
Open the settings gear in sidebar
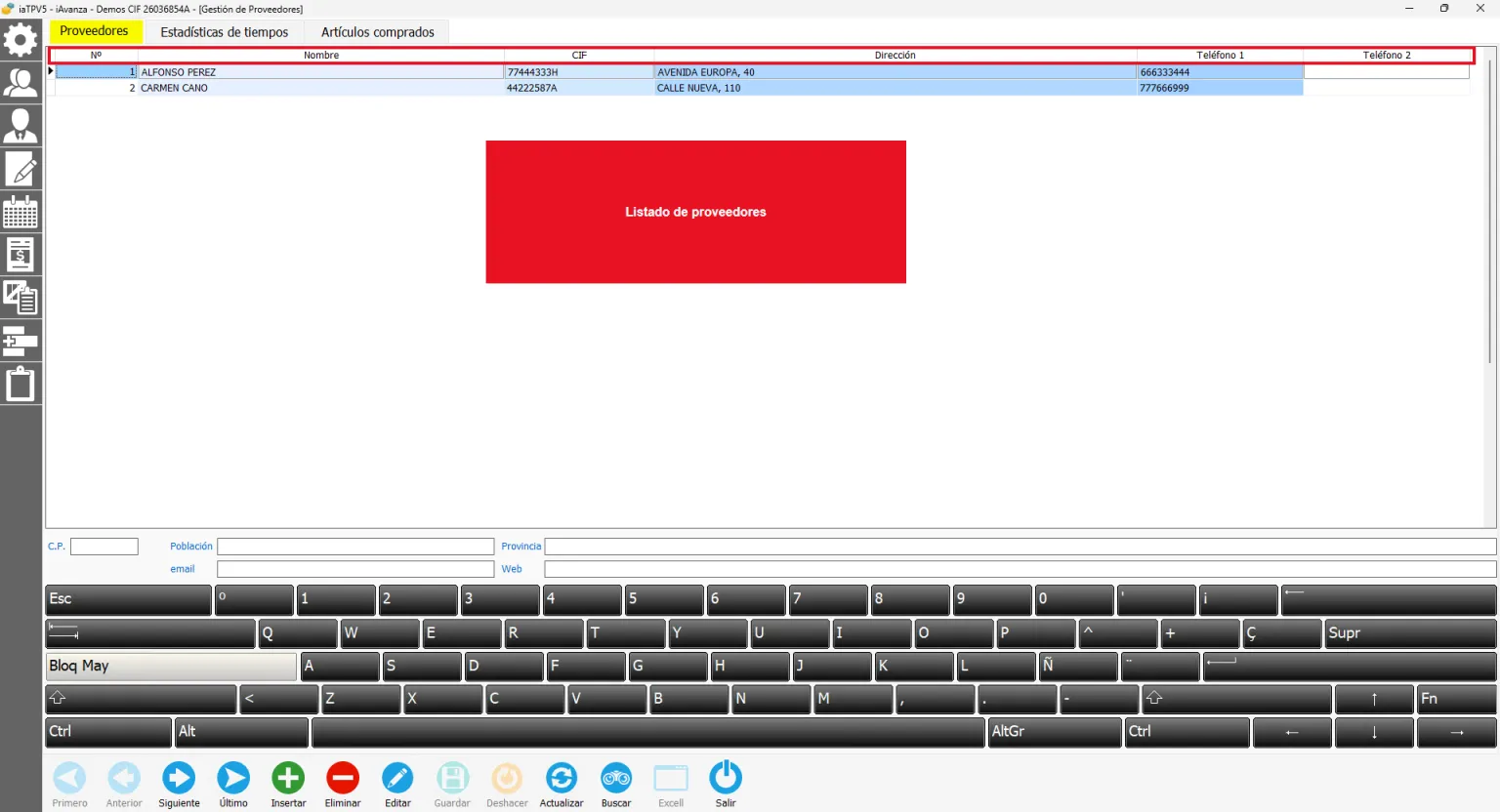coord(21,40)
